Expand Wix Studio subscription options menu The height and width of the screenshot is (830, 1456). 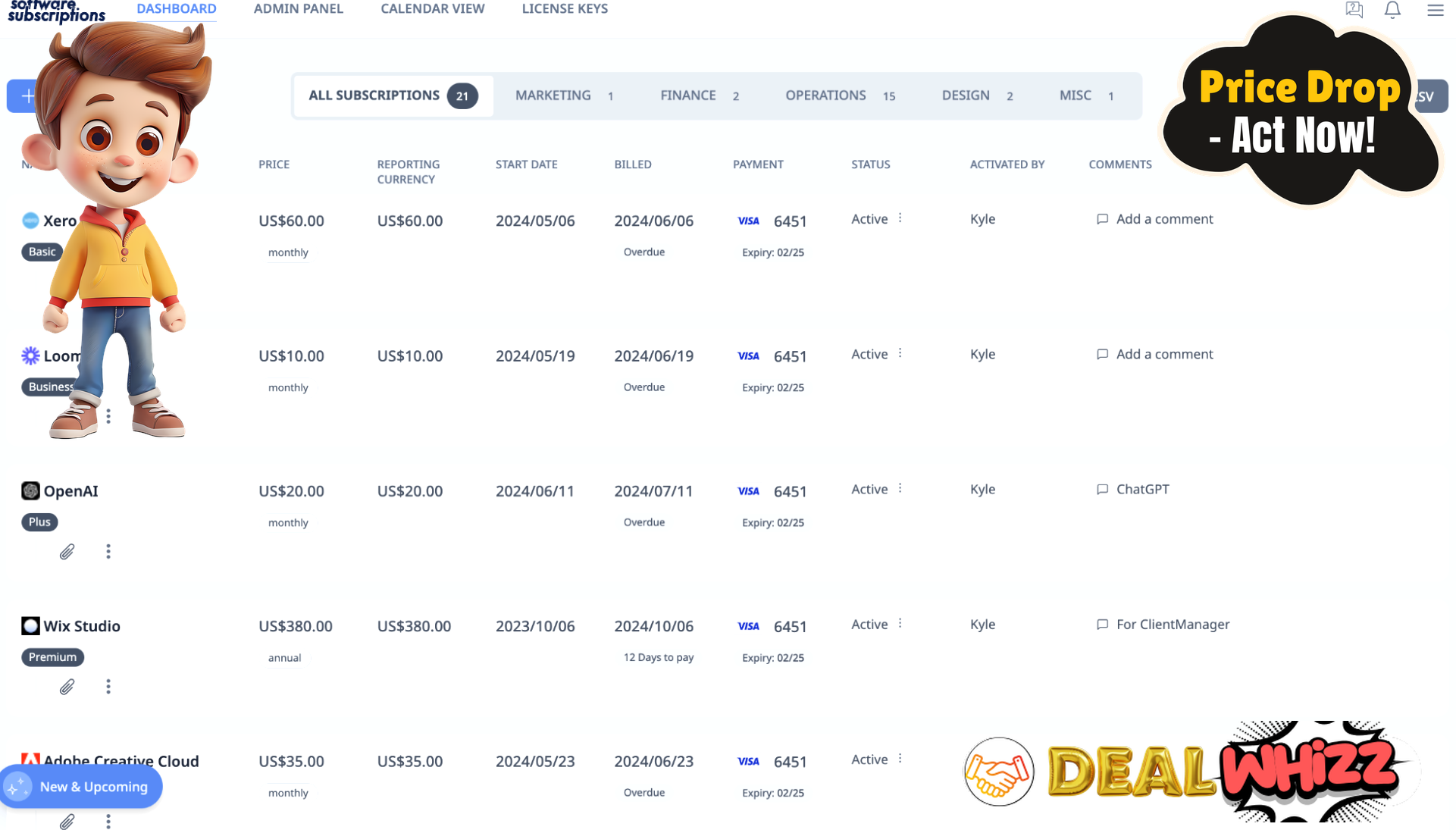coord(108,687)
